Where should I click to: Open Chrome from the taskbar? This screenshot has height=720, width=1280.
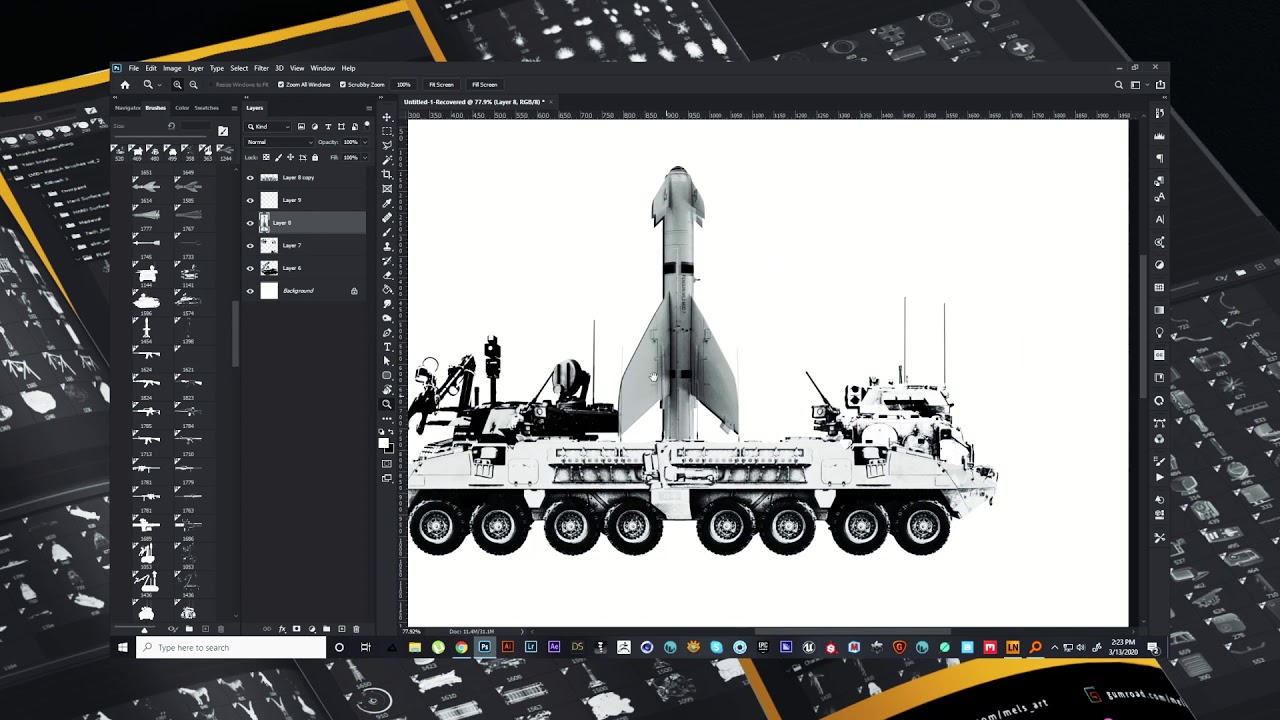(461, 648)
